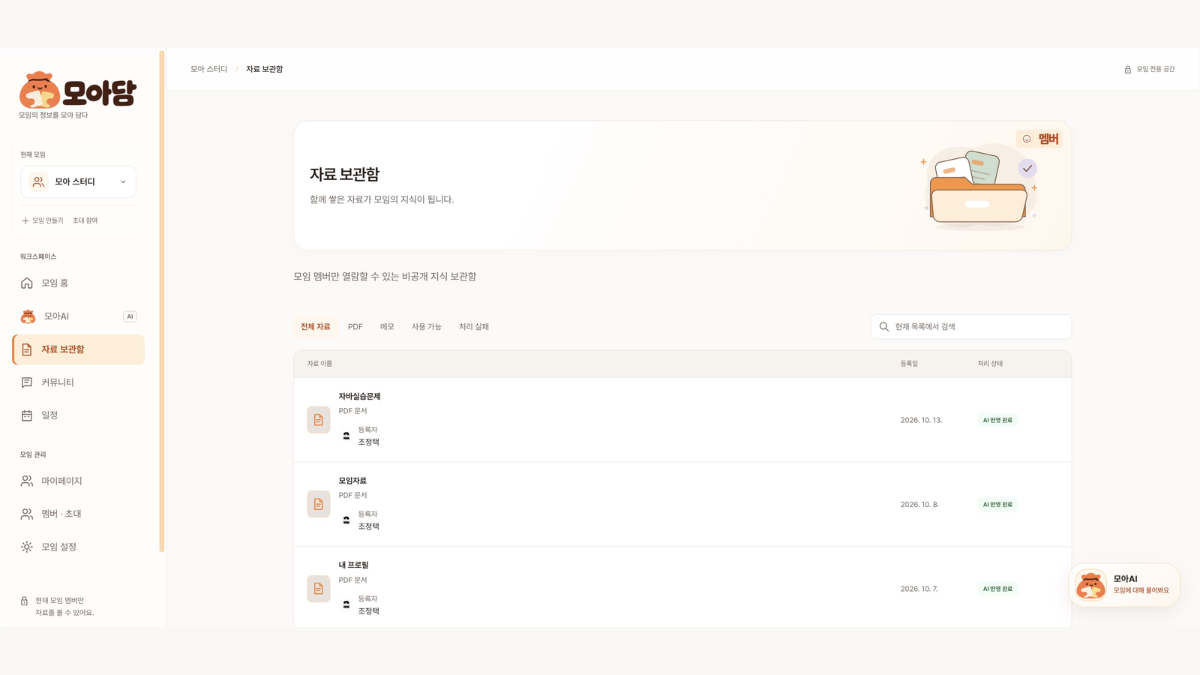Click the 내 프로필 file name
Viewport: 1200px width, 675px height.
point(353,565)
